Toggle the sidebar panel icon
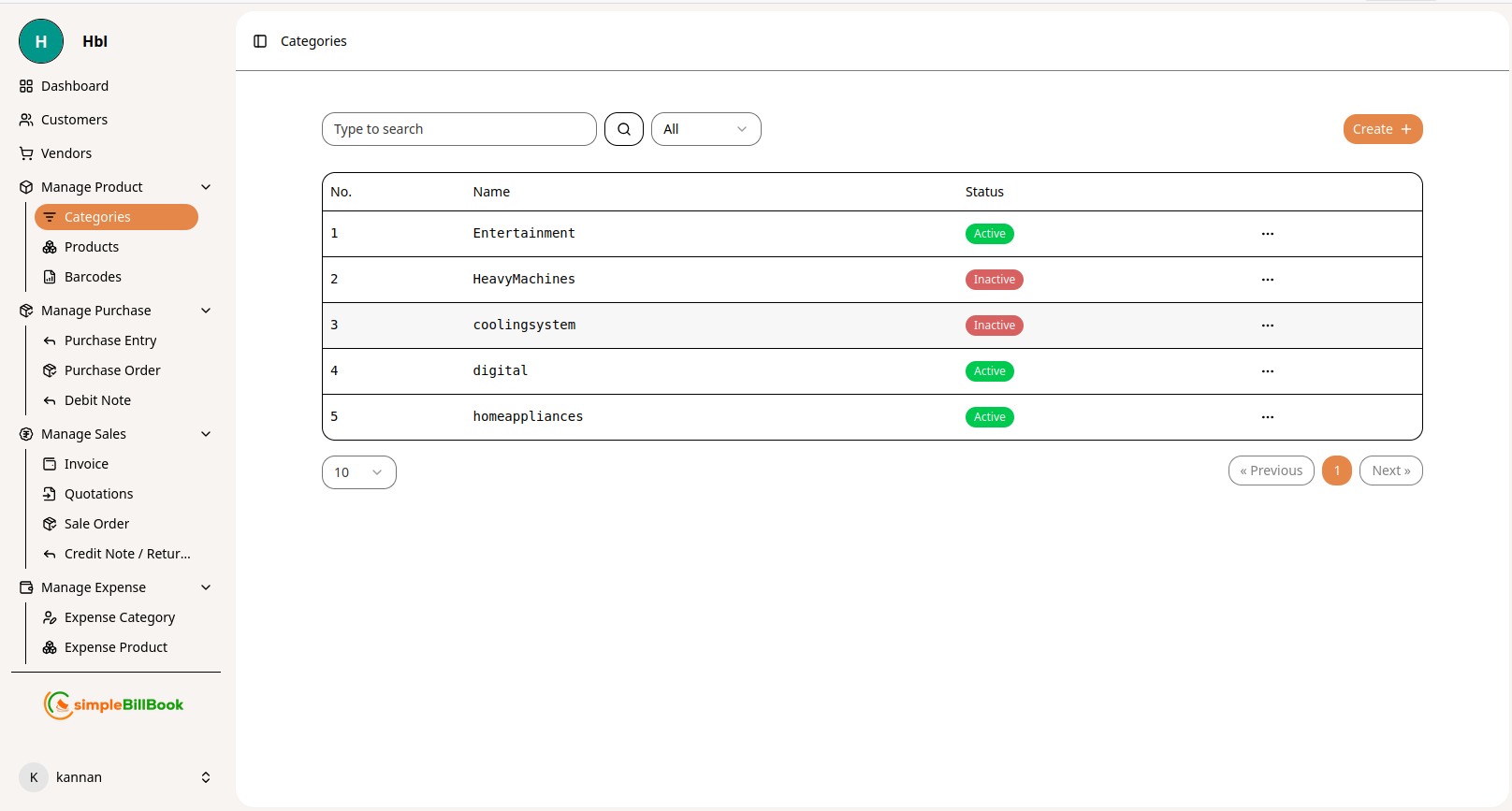Image resolution: width=1512 pixels, height=811 pixels. (x=260, y=41)
